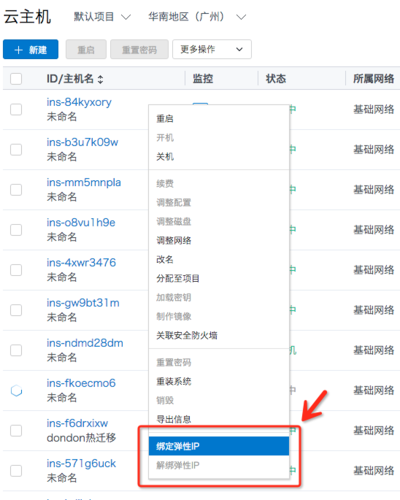Image resolution: width=400 pixels, height=500 pixels.
Task: Check the box for ins-4xwr3476
Action: click(x=16, y=270)
